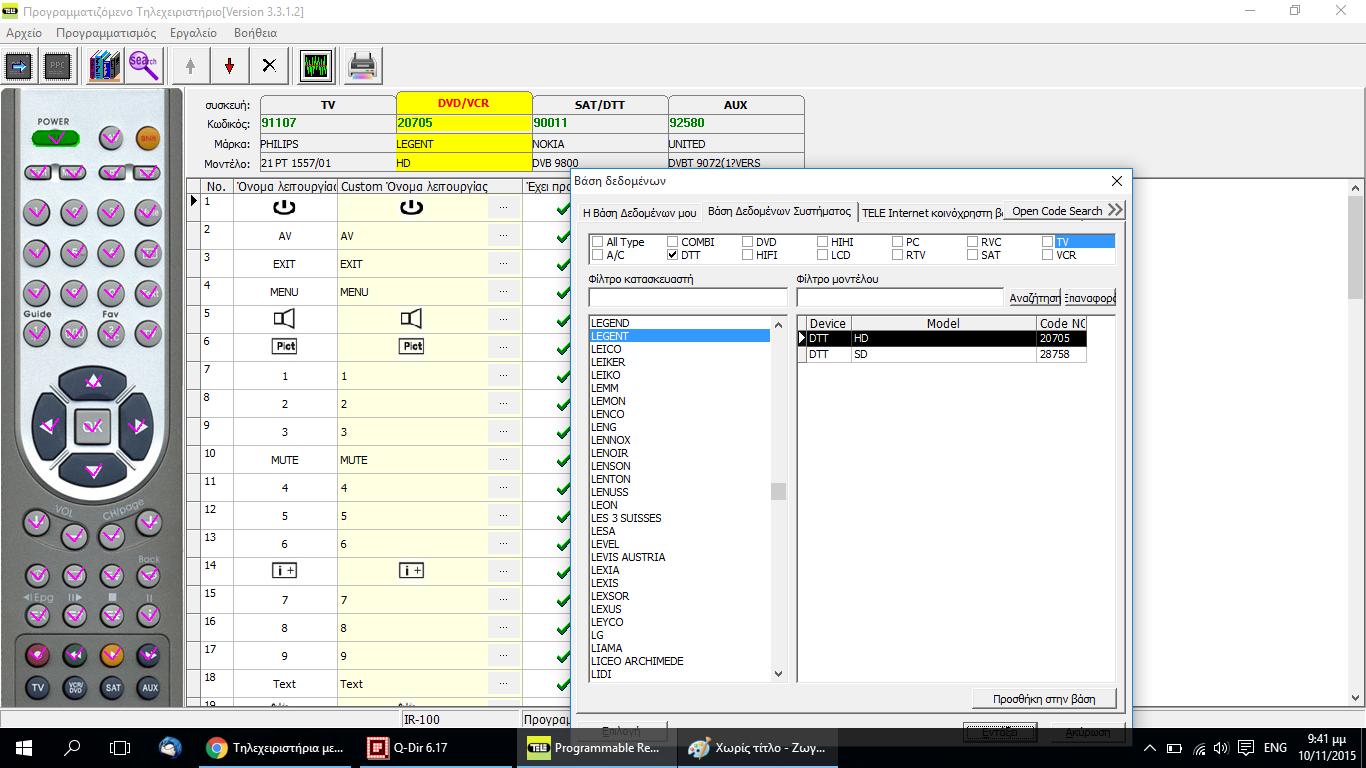Tick the All Type checkbox

pos(598,242)
